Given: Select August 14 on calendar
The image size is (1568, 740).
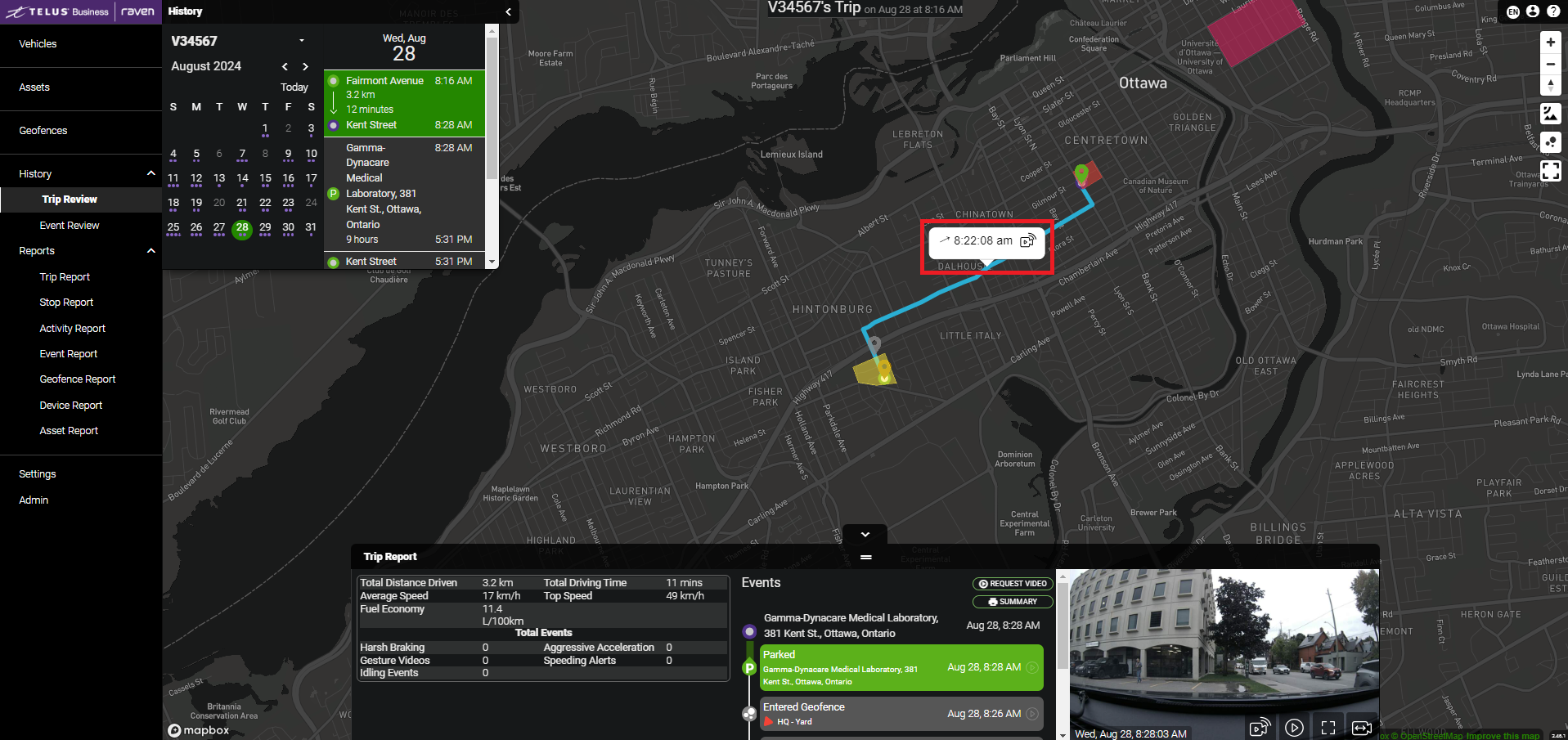Looking at the screenshot, I should point(242,179).
